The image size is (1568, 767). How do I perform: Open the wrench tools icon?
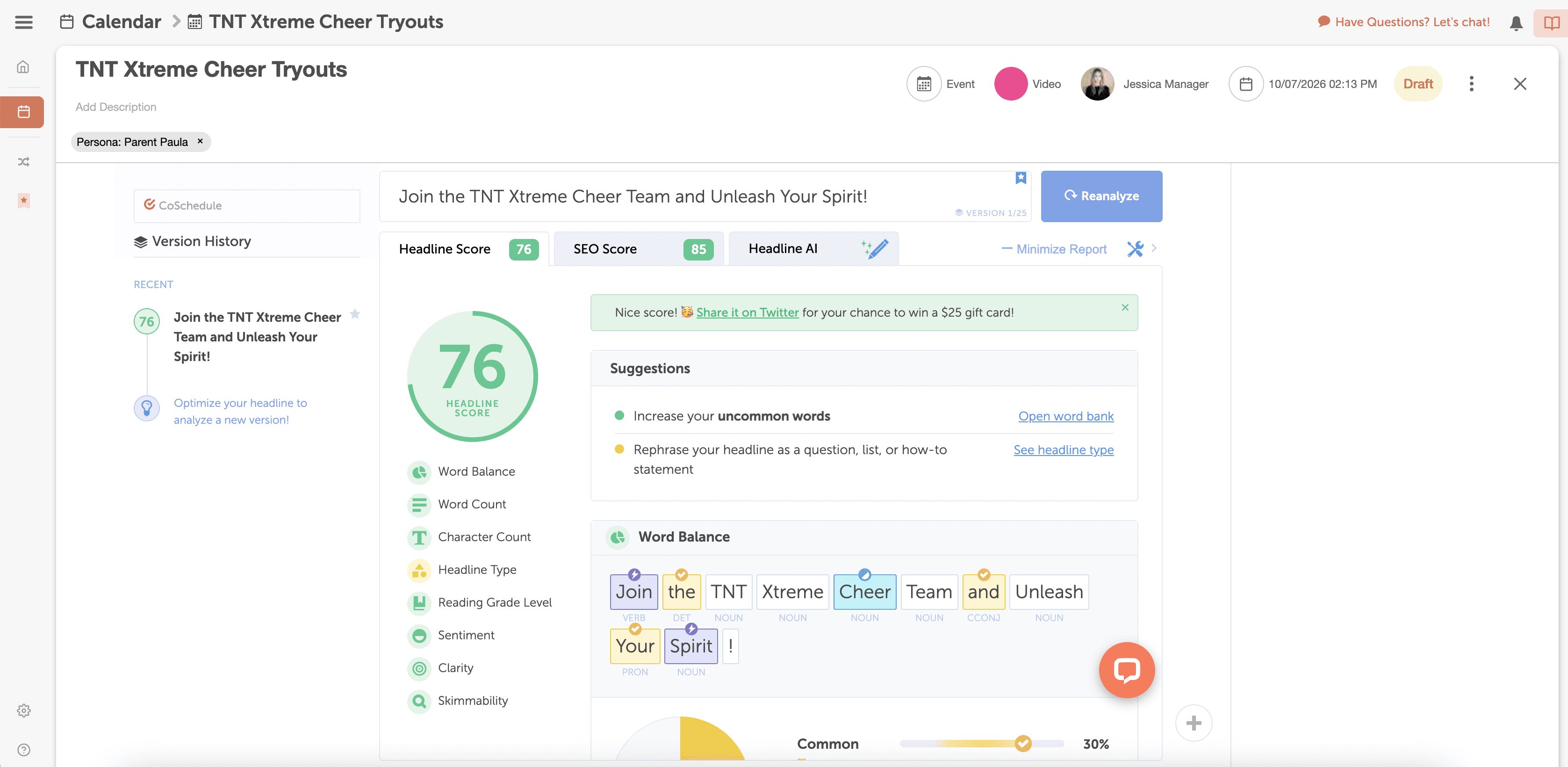pyautogui.click(x=1135, y=249)
